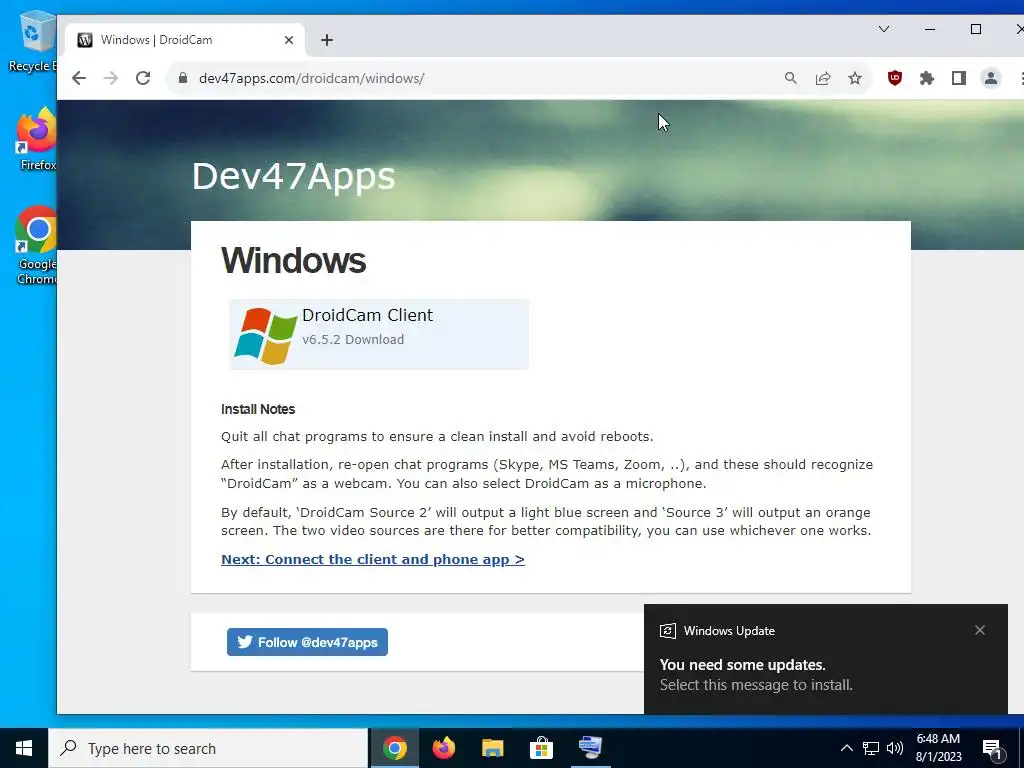This screenshot has width=1024, height=768.
Task: Select the 'You need some updates' message
Action: [743, 665]
